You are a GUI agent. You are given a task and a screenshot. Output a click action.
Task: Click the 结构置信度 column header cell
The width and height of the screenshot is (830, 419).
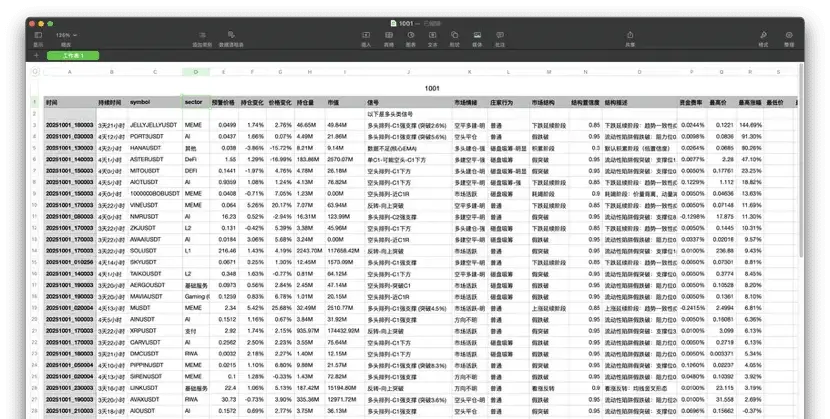(x=586, y=102)
